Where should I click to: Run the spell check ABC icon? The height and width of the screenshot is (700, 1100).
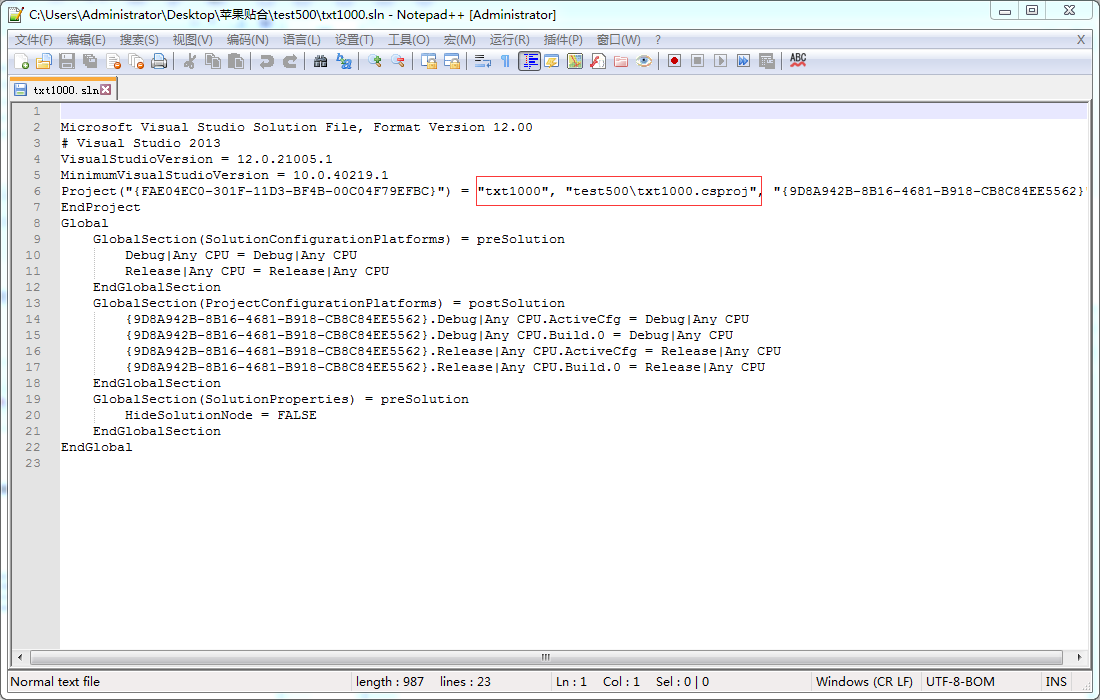[x=798, y=61]
